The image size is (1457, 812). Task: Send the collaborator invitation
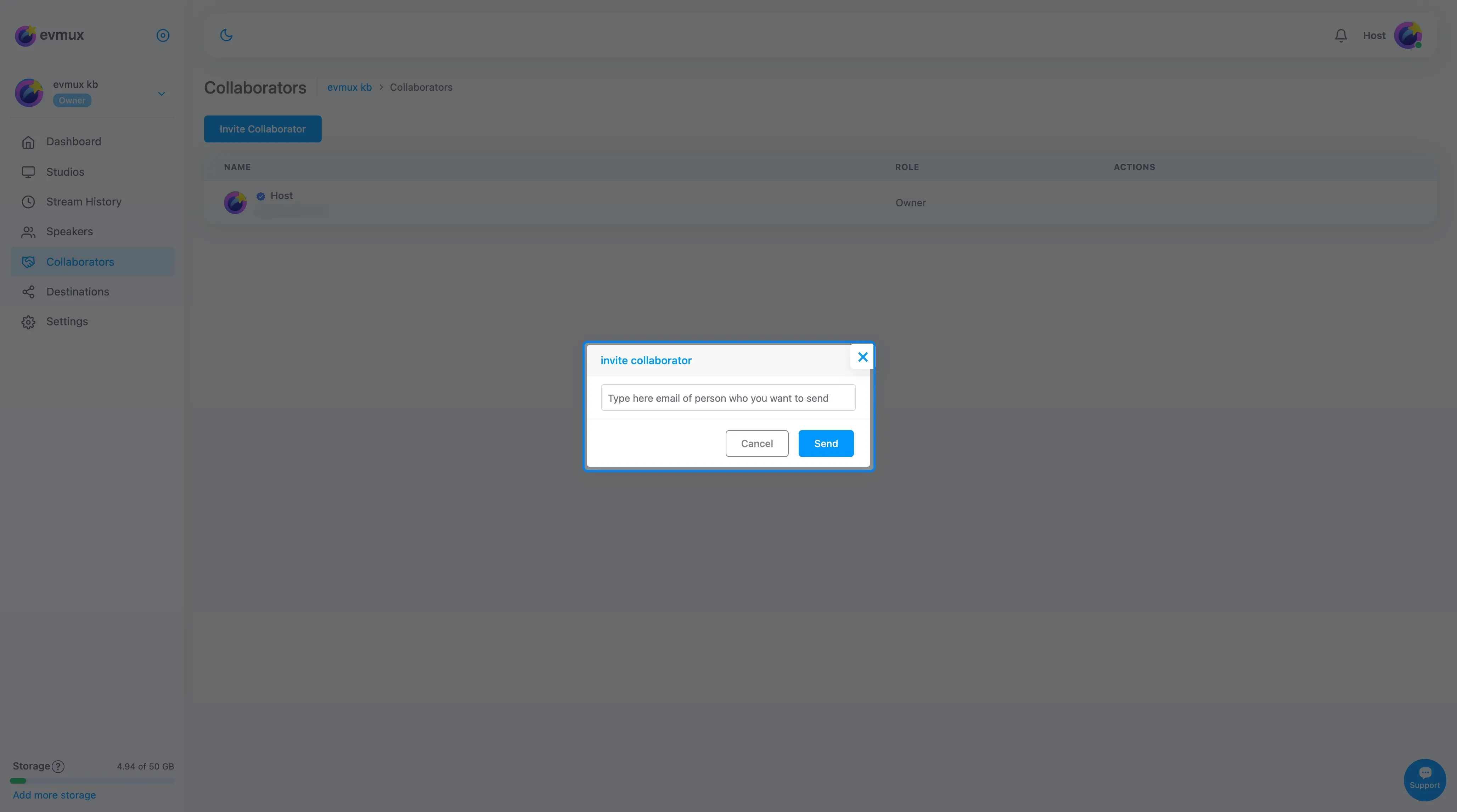[x=826, y=443]
